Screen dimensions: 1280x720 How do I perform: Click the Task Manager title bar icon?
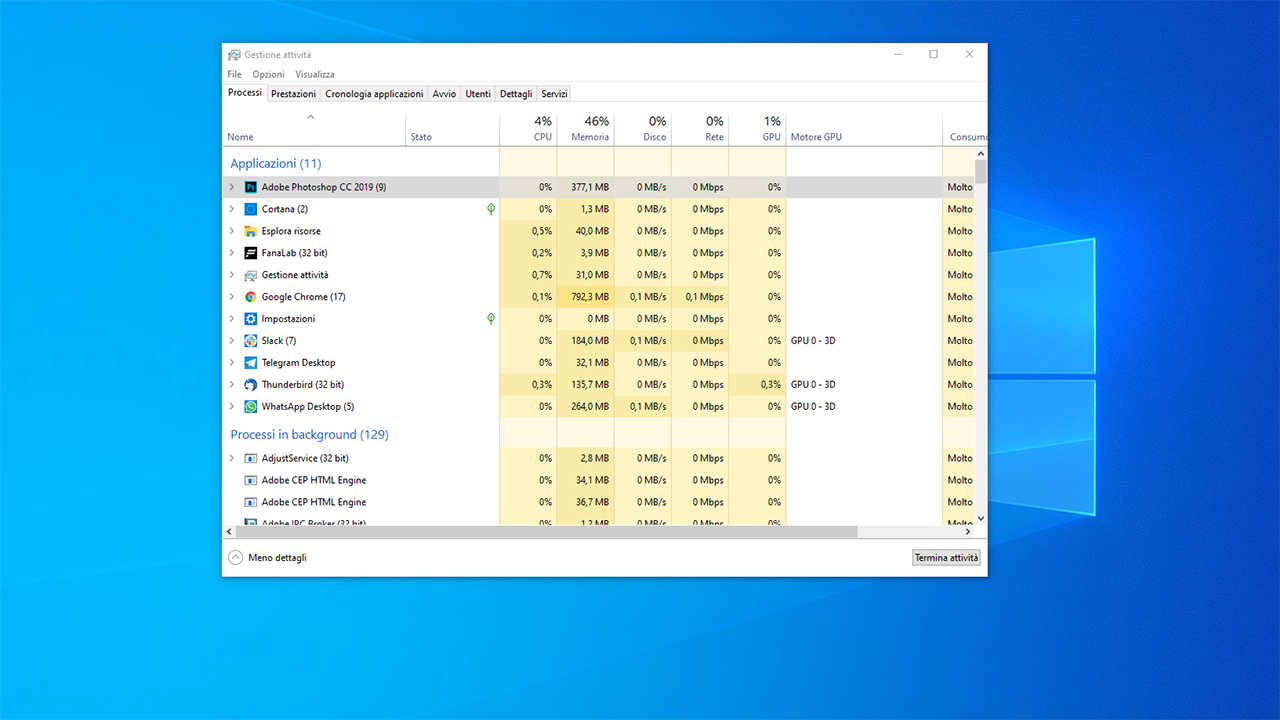[234, 55]
